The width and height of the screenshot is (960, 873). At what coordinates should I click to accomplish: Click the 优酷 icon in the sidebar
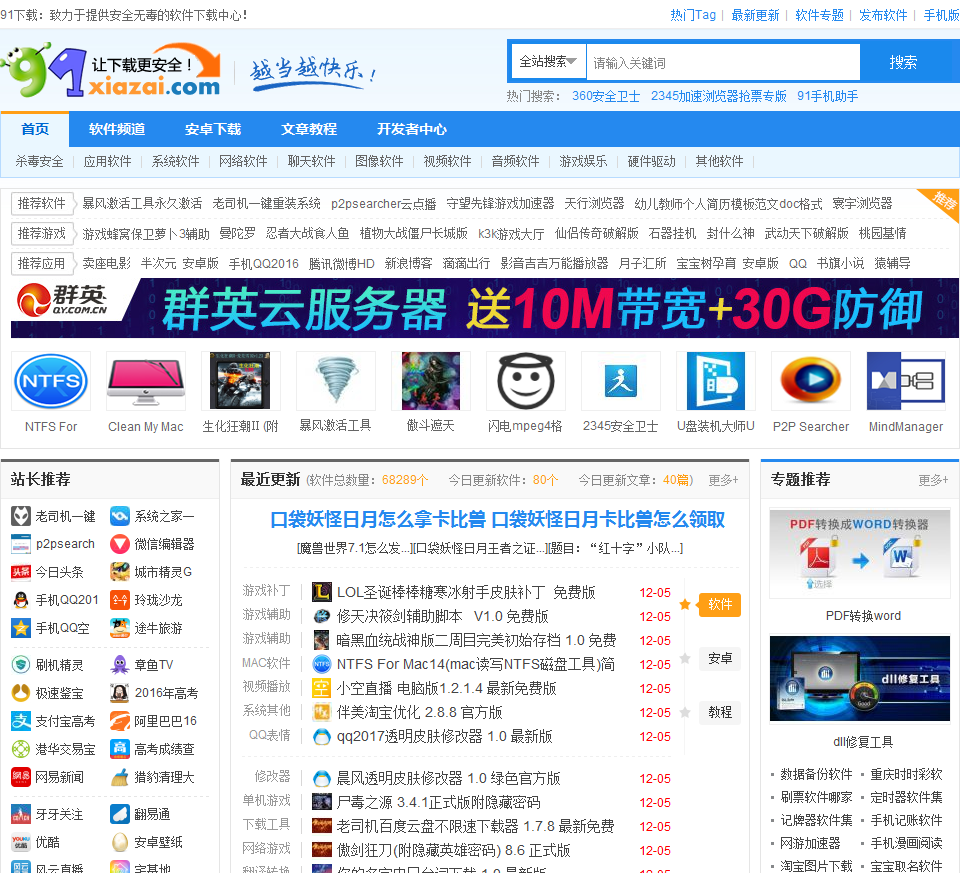click(x=21, y=842)
